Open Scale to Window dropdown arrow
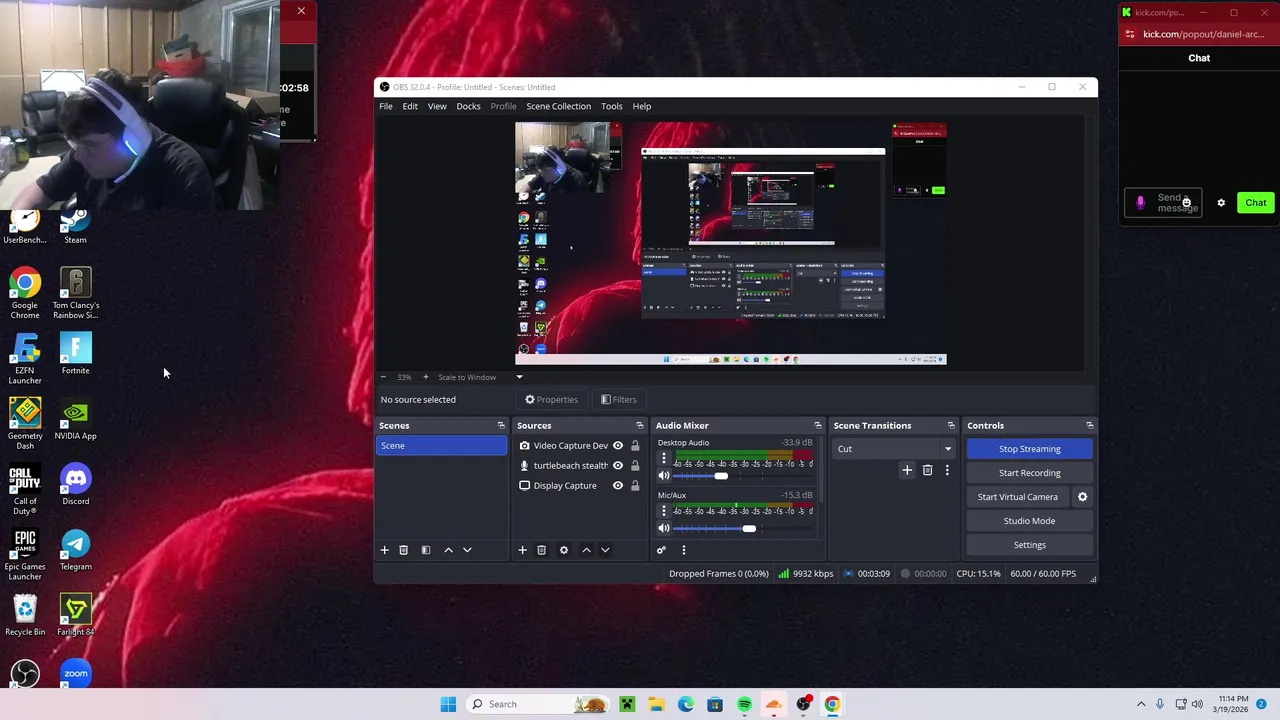1280x720 pixels. point(519,377)
